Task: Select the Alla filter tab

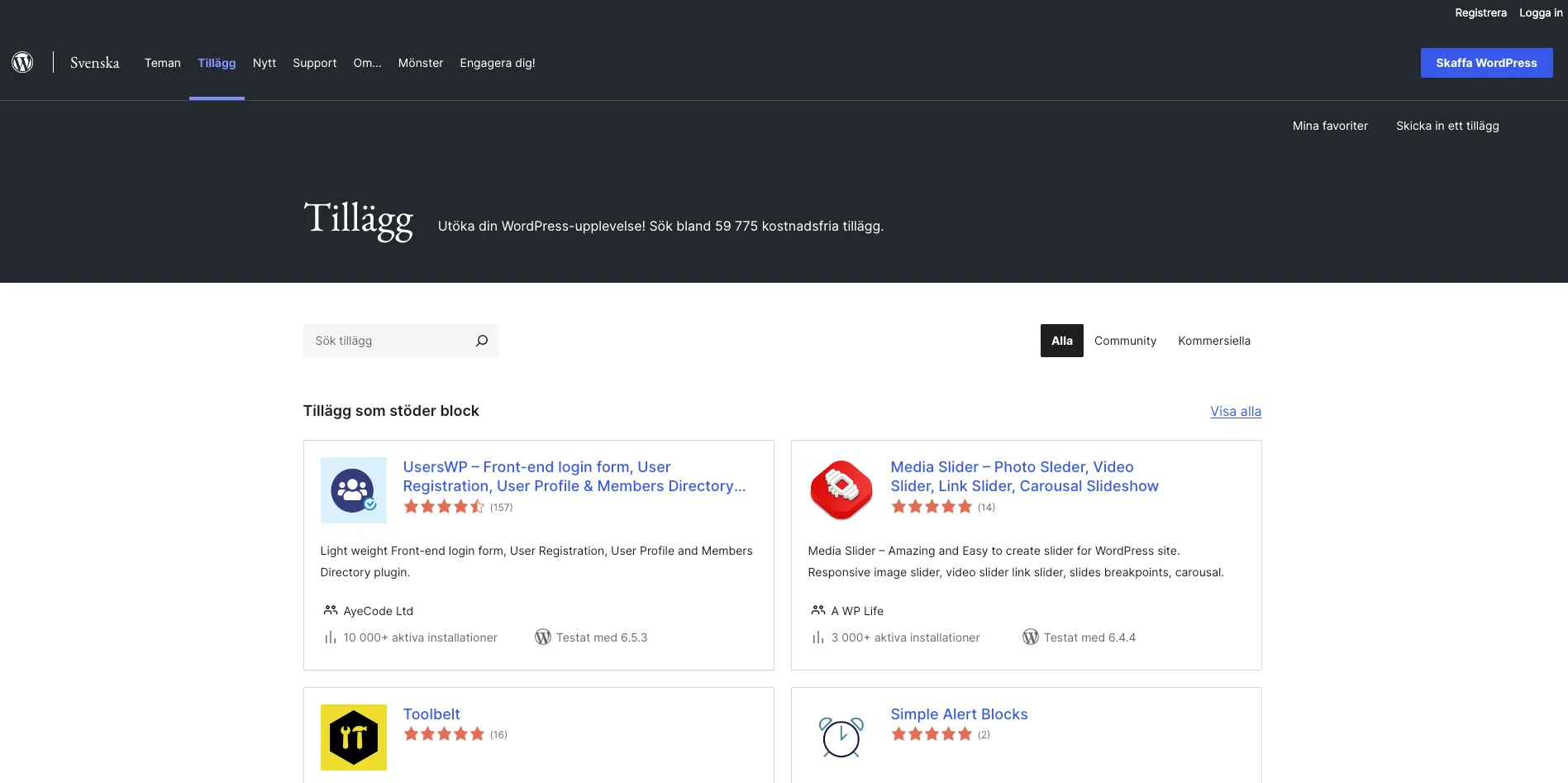Action: (x=1062, y=341)
